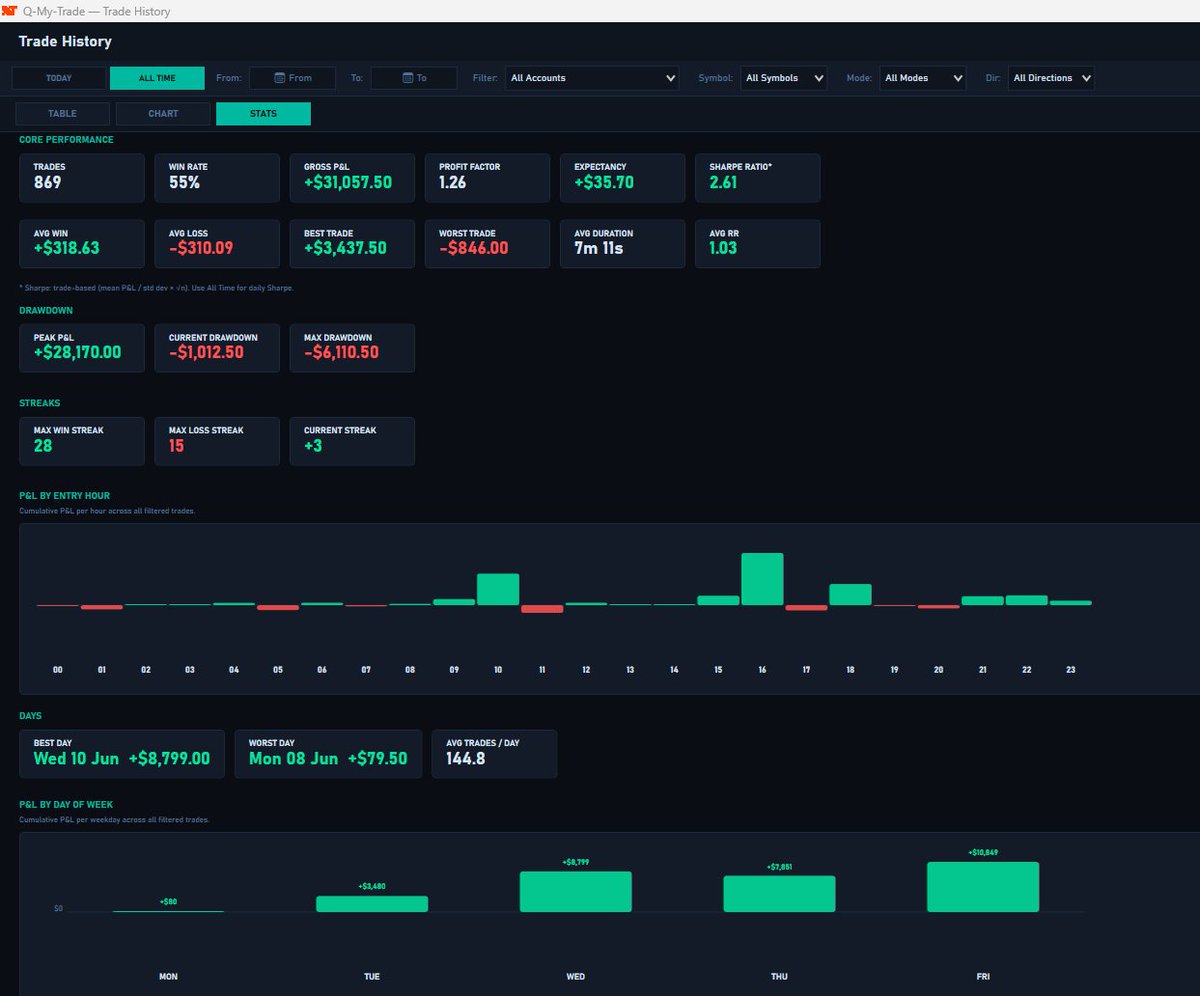Click the WORST DAY Mon 08 Jun card
This screenshot has height=996, width=1200.
coord(328,754)
